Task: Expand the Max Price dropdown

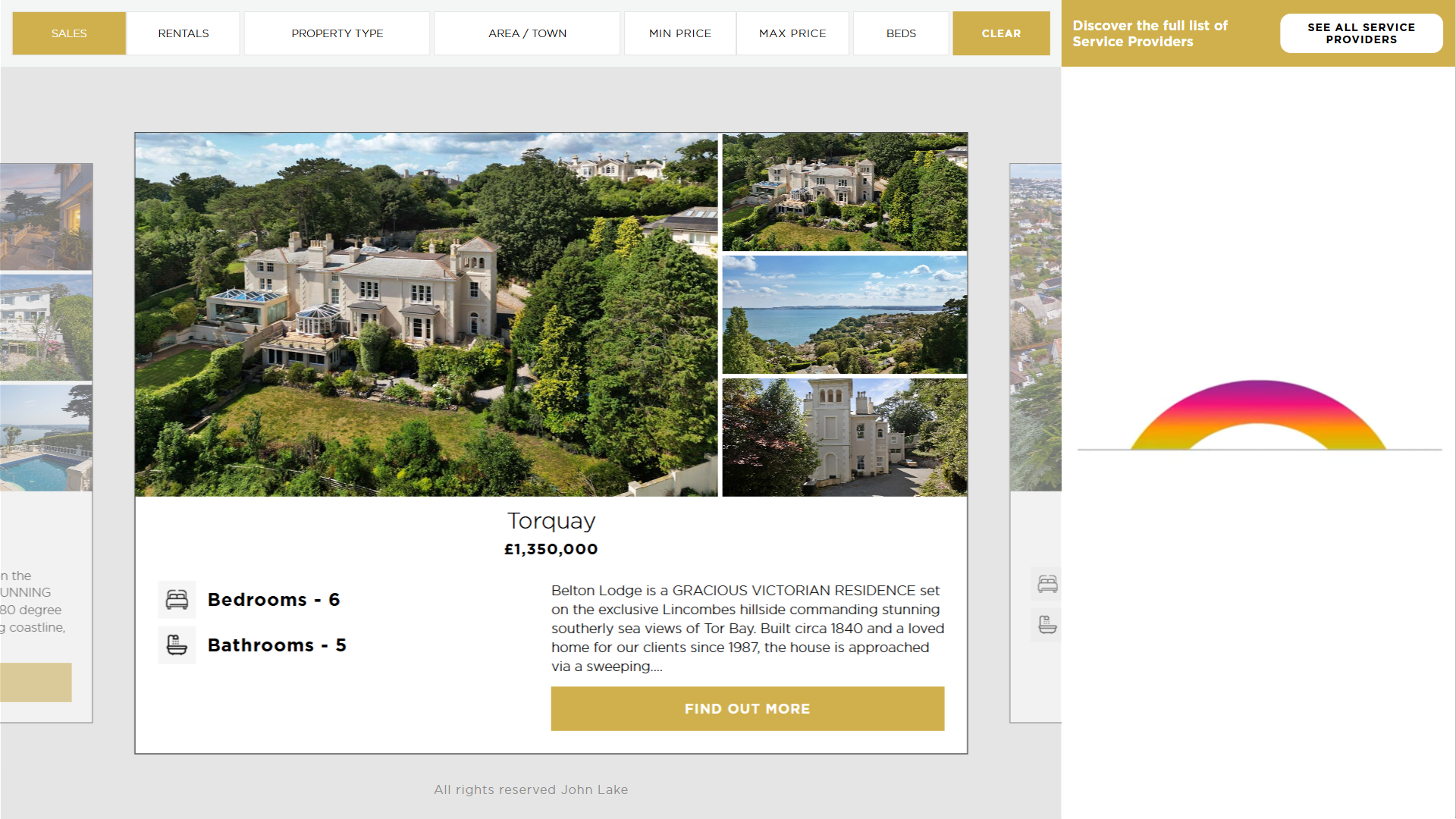Action: coord(792,33)
